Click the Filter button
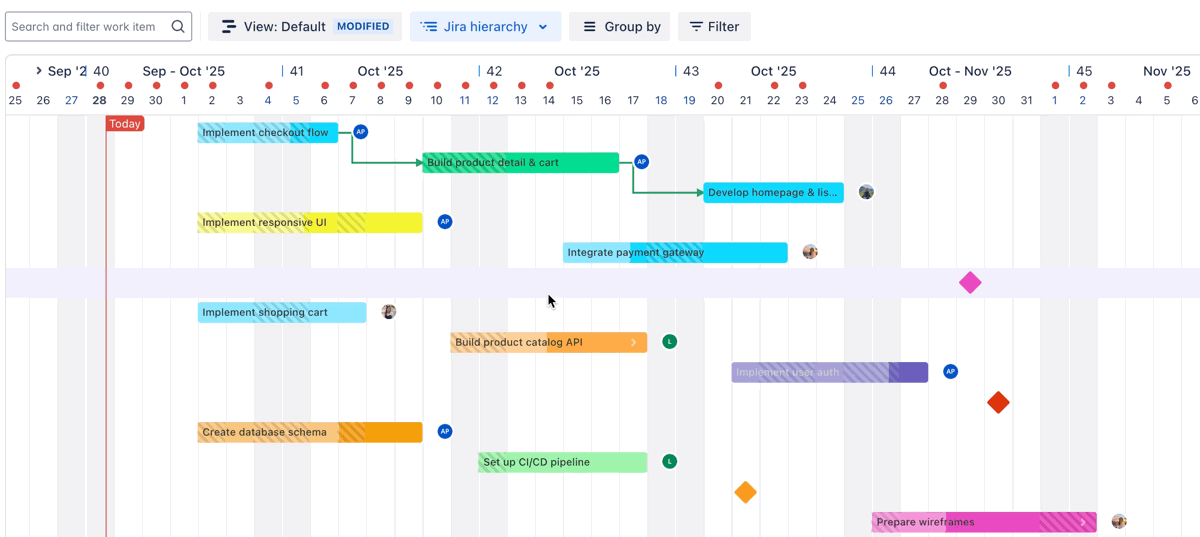Screen dimensions: 1200x537 pyautogui.click(x=714, y=27)
